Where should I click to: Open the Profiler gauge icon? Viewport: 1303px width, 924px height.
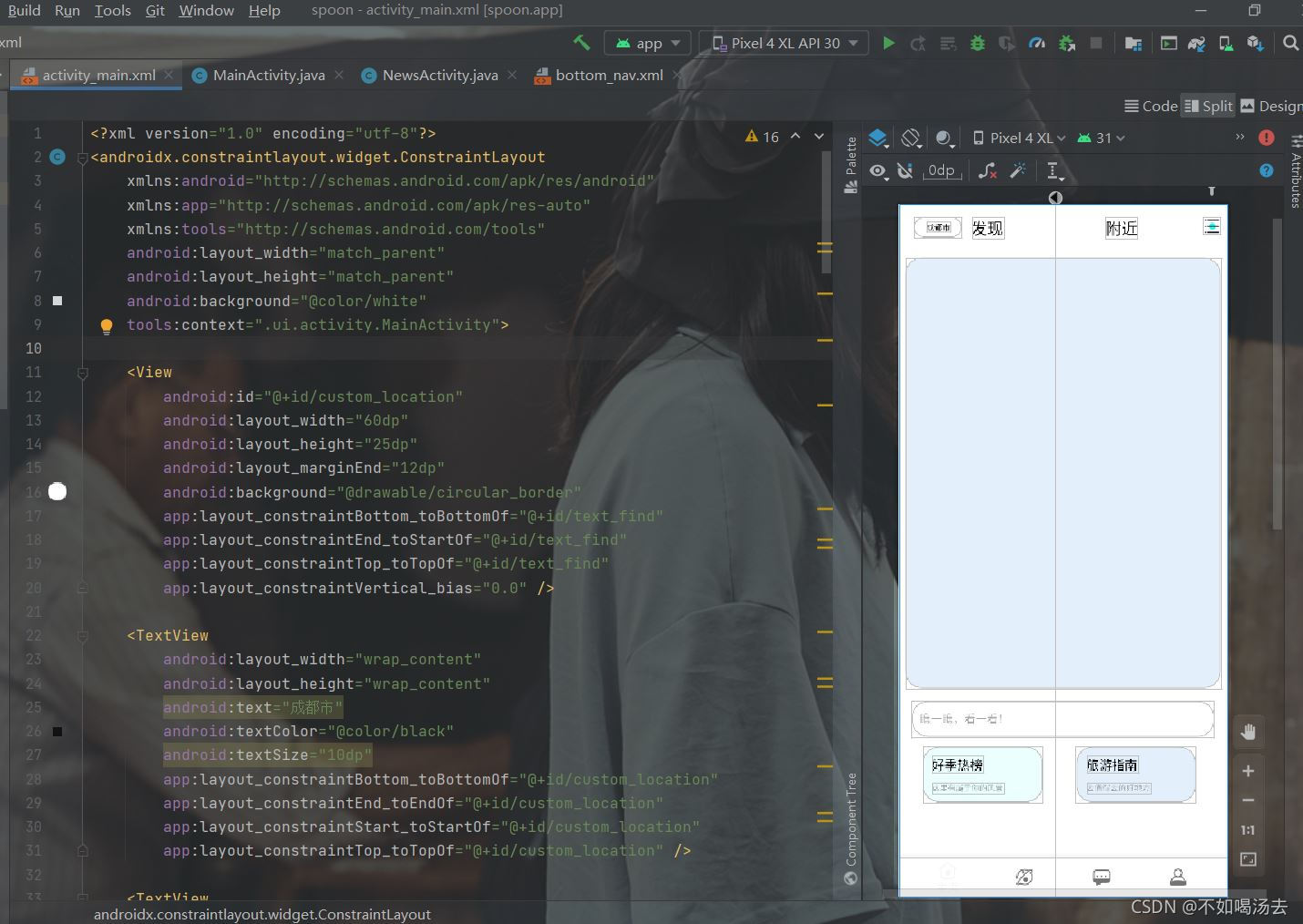1037,43
